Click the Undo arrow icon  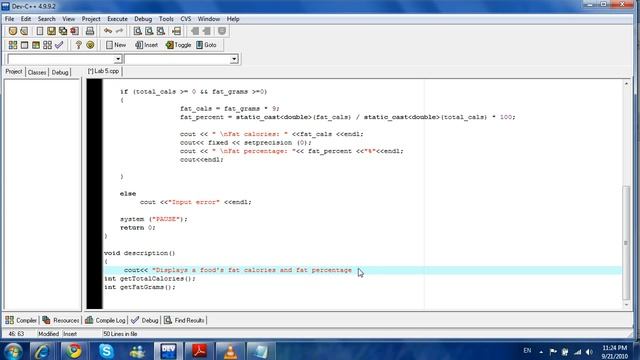click(108, 31)
